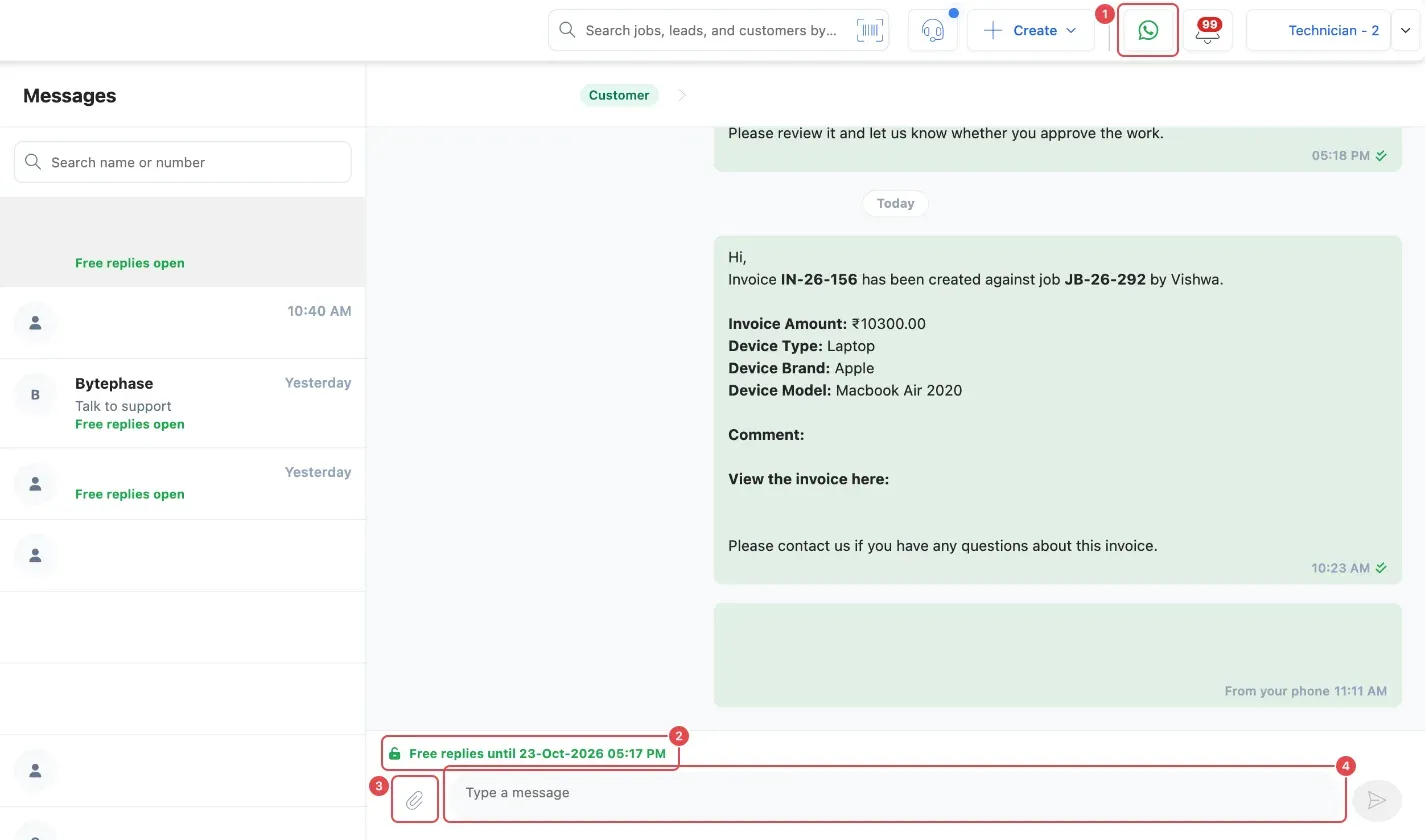Focus the Type a message field
Screen dimensions: 1425x840
tap(894, 793)
